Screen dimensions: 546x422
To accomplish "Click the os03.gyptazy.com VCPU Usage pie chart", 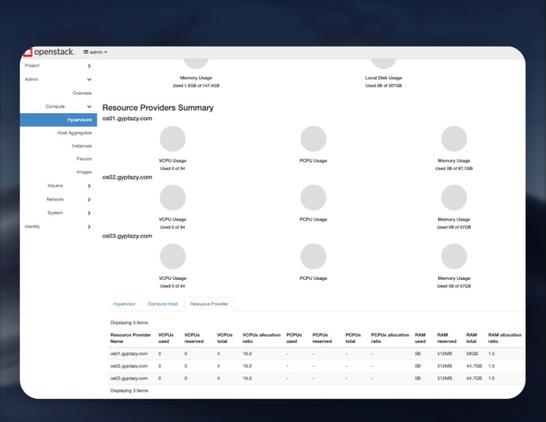I will click(172, 256).
